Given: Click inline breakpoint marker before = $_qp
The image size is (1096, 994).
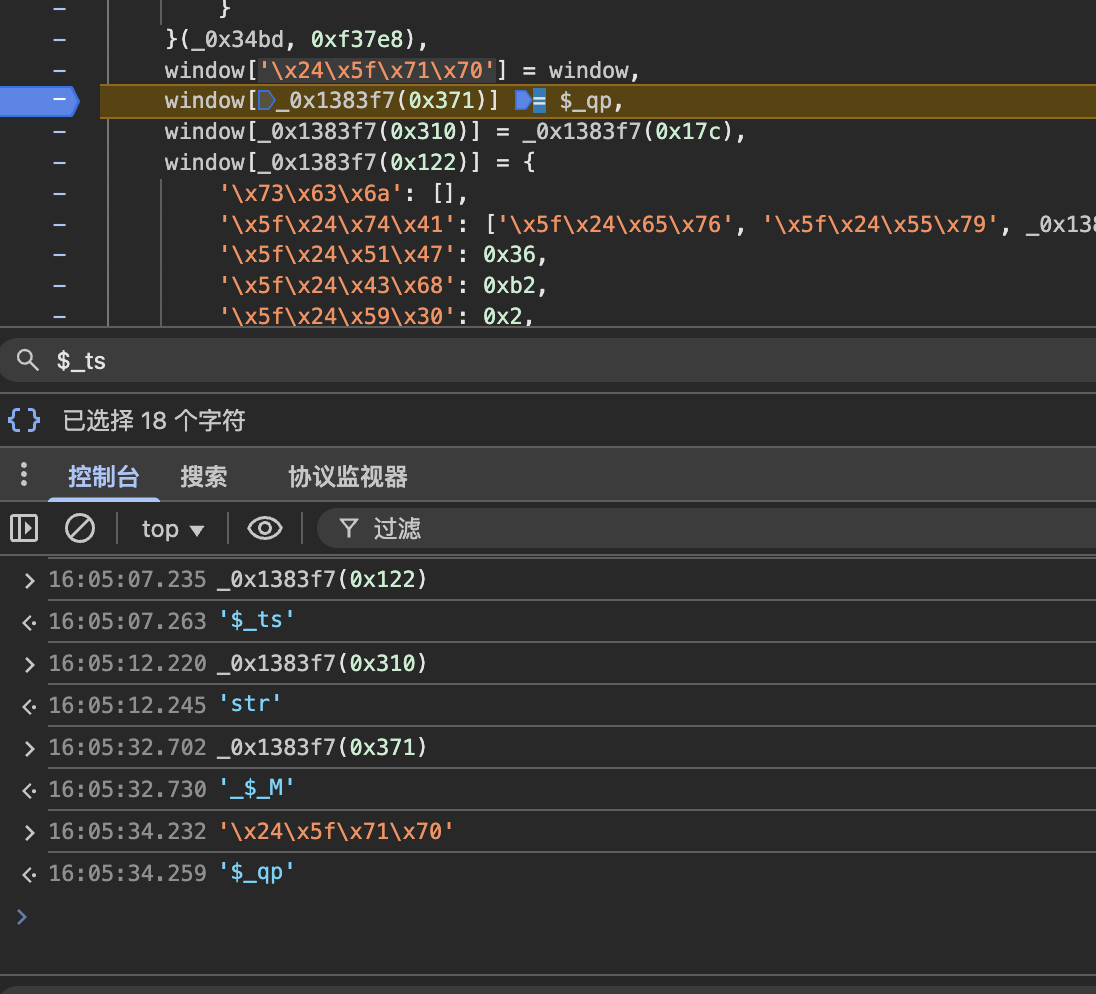Looking at the screenshot, I should pos(524,101).
